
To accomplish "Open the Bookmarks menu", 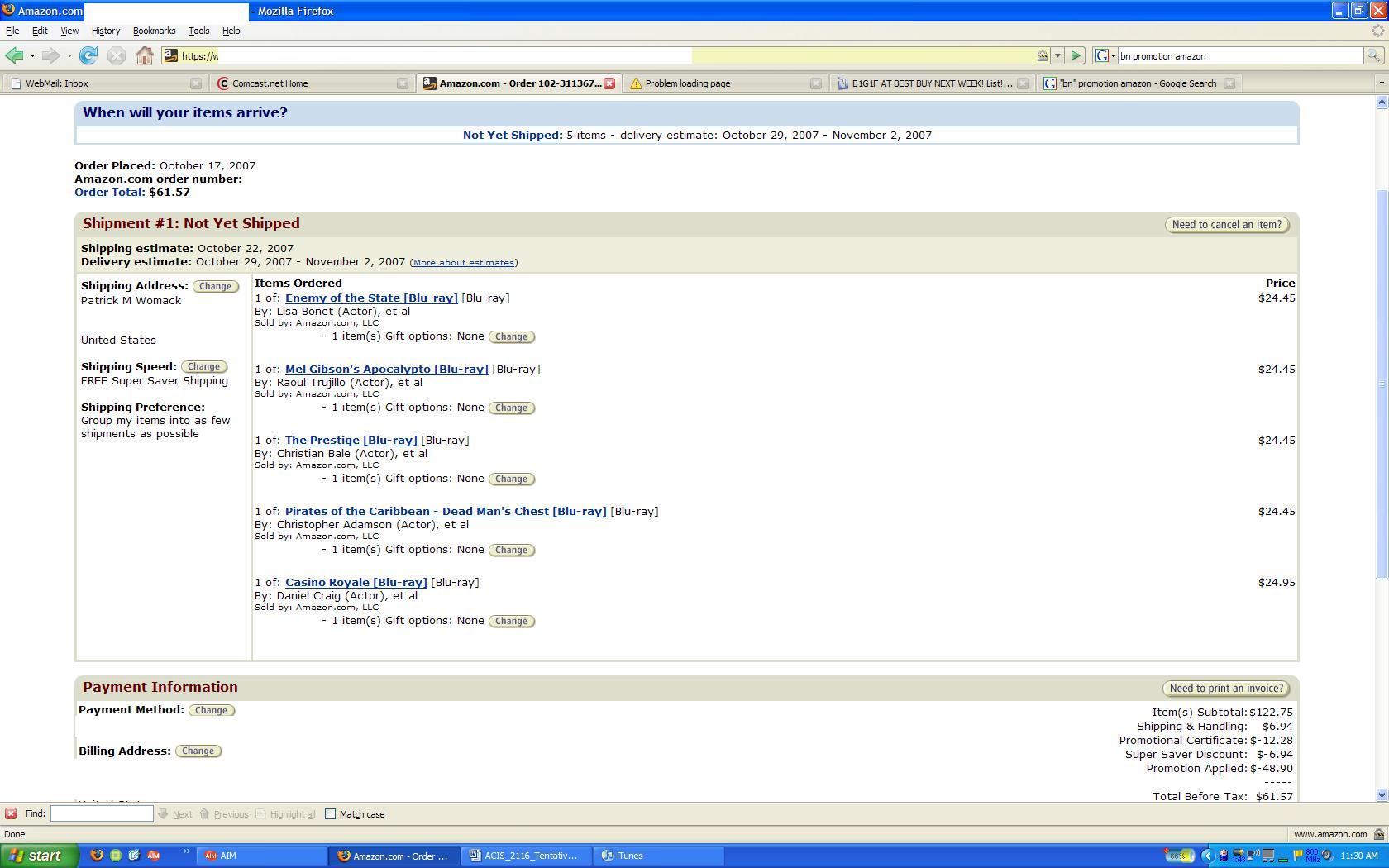I will pos(154,31).
